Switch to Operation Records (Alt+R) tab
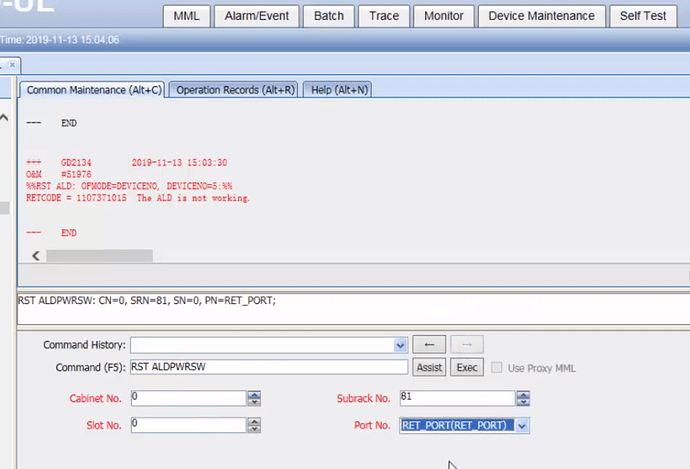690x469 pixels. pyautogui.click(x=234, y=90)
